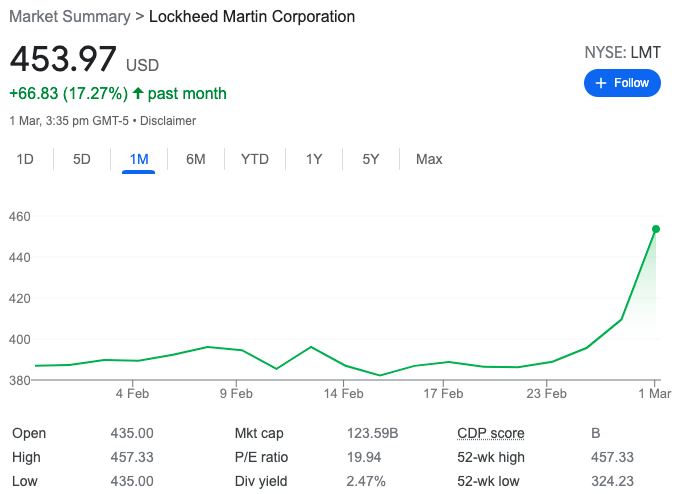
Task: Click the Lockheed Martin Corporation title
Action: tap(251, 17)
